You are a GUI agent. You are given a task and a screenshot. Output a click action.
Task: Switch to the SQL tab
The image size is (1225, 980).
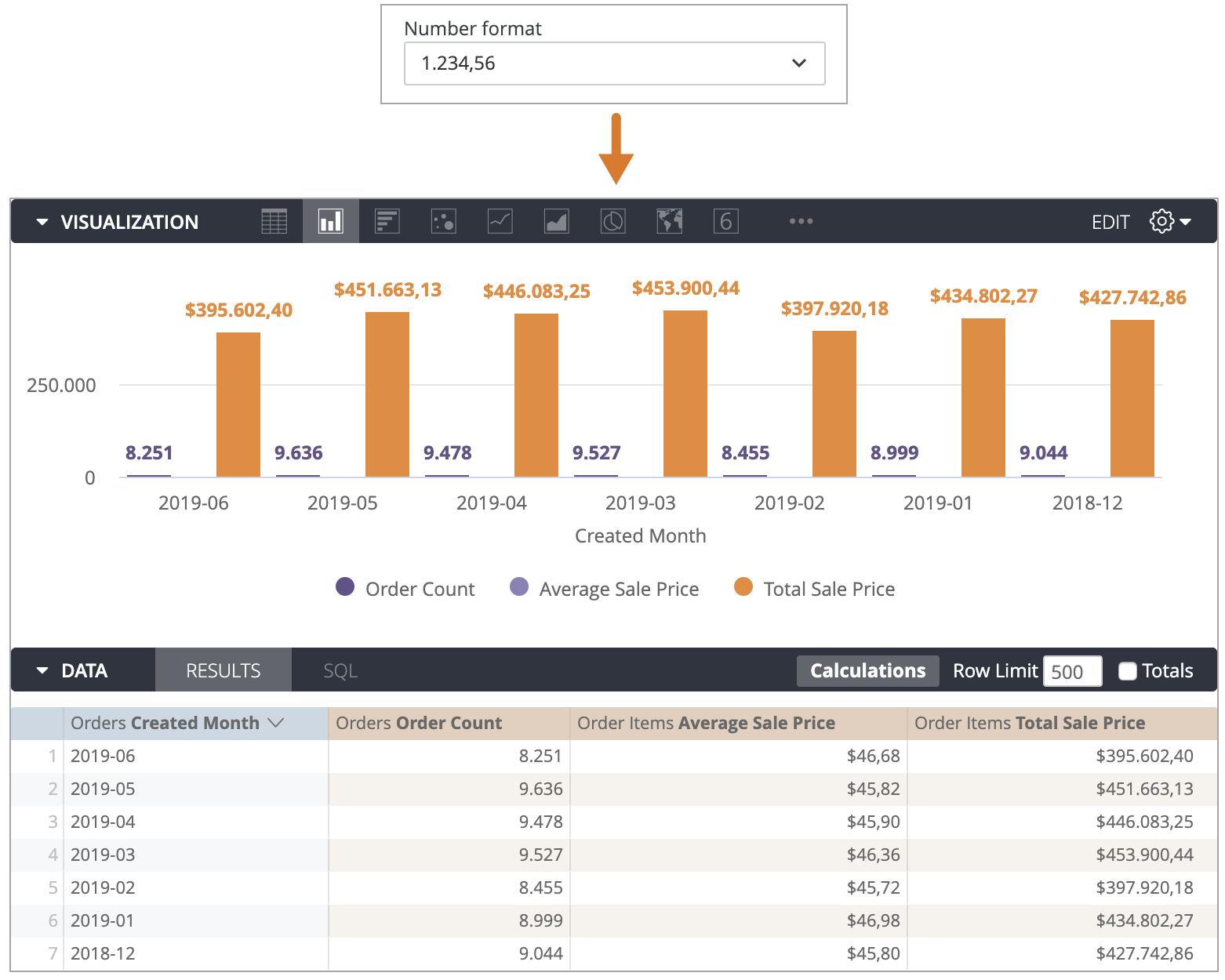pos(340,670)
